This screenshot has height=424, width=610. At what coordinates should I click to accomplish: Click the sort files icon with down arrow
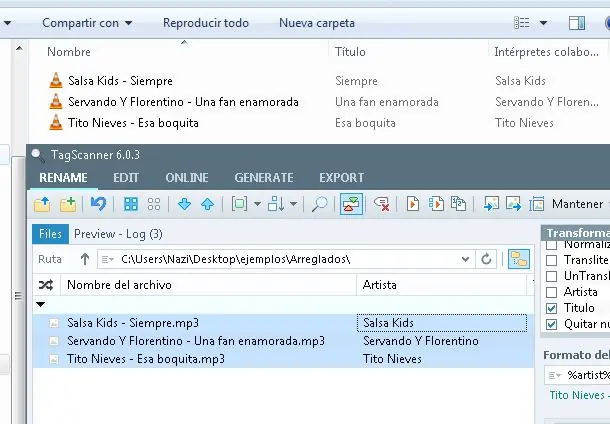pyautogui.click(x=276, y=204)
